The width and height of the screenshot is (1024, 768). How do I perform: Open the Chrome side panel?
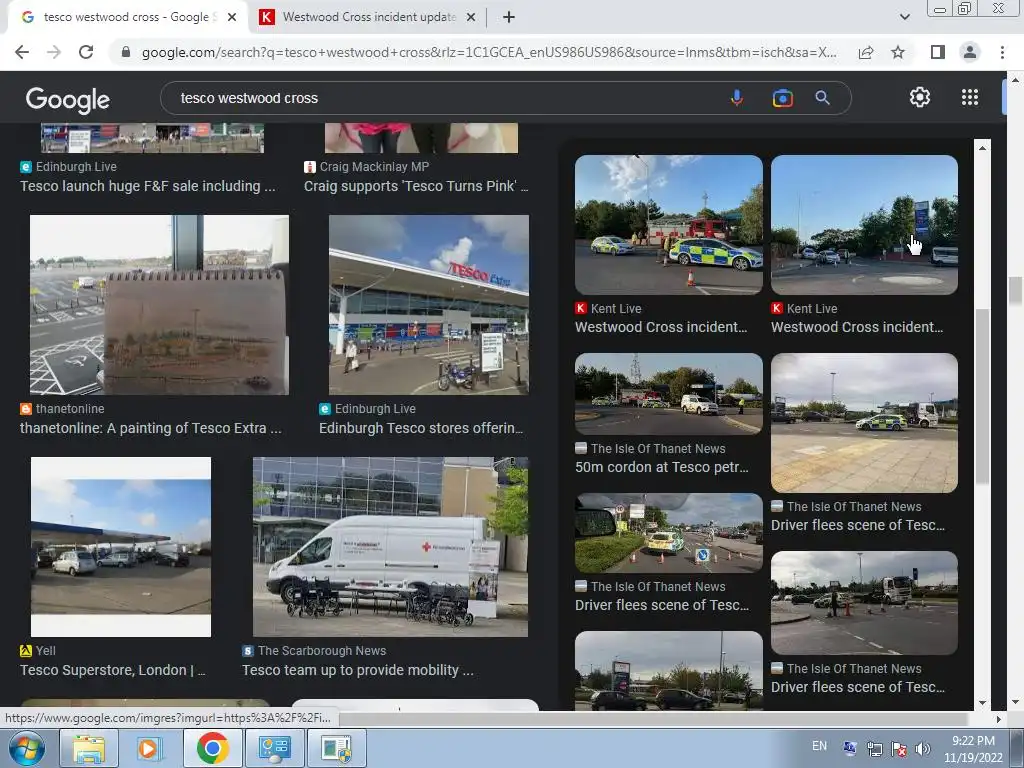[938, 52]
